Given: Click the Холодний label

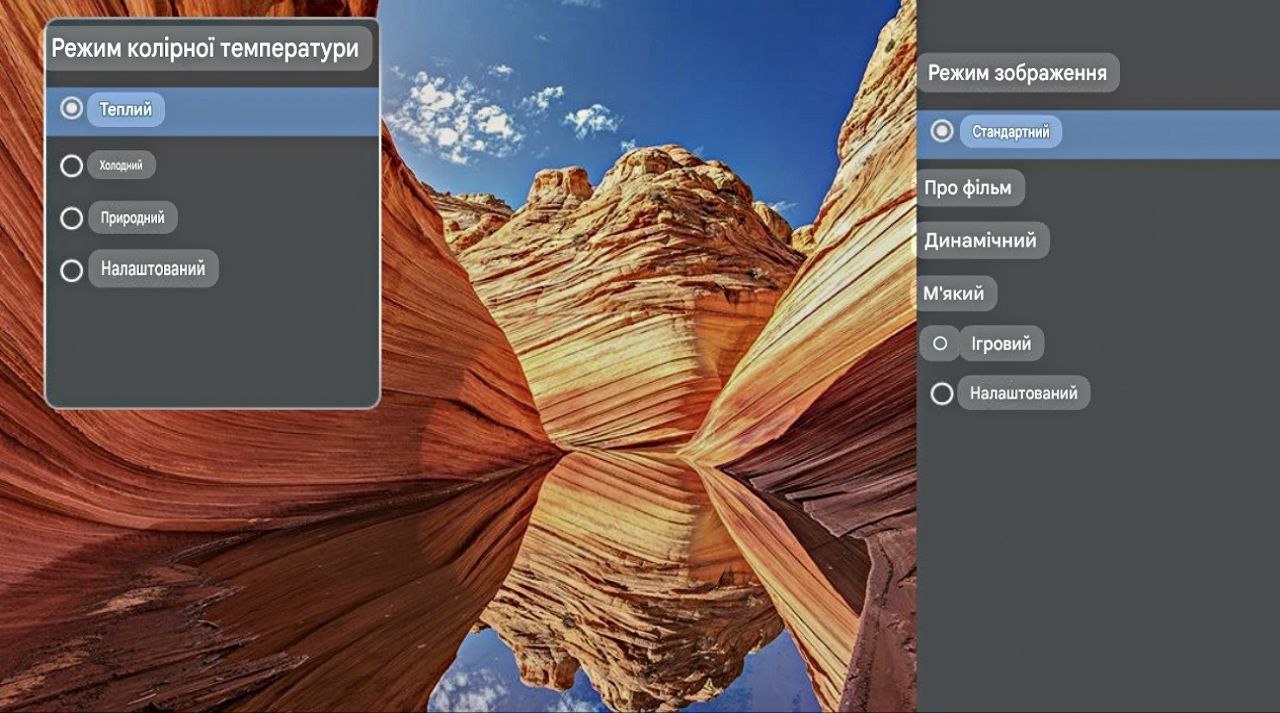Looking at the screenshot, I should 121,166.
